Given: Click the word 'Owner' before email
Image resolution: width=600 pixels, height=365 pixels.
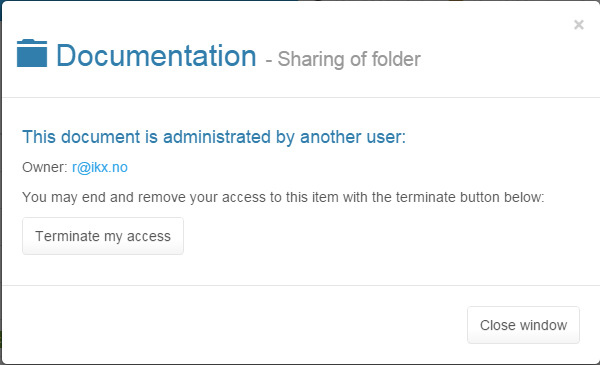Looking at the screenshot, I should tap(43, 168).
